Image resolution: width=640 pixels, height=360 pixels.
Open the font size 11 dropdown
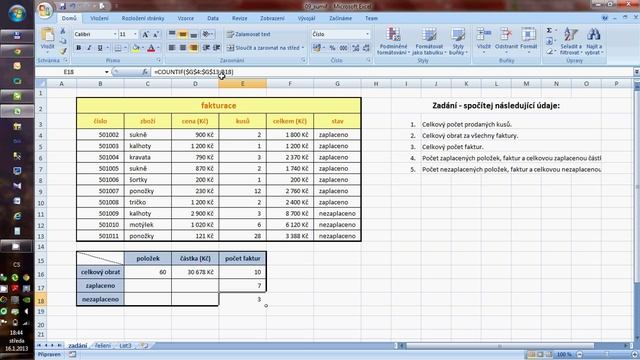click(x=135, y=34)
